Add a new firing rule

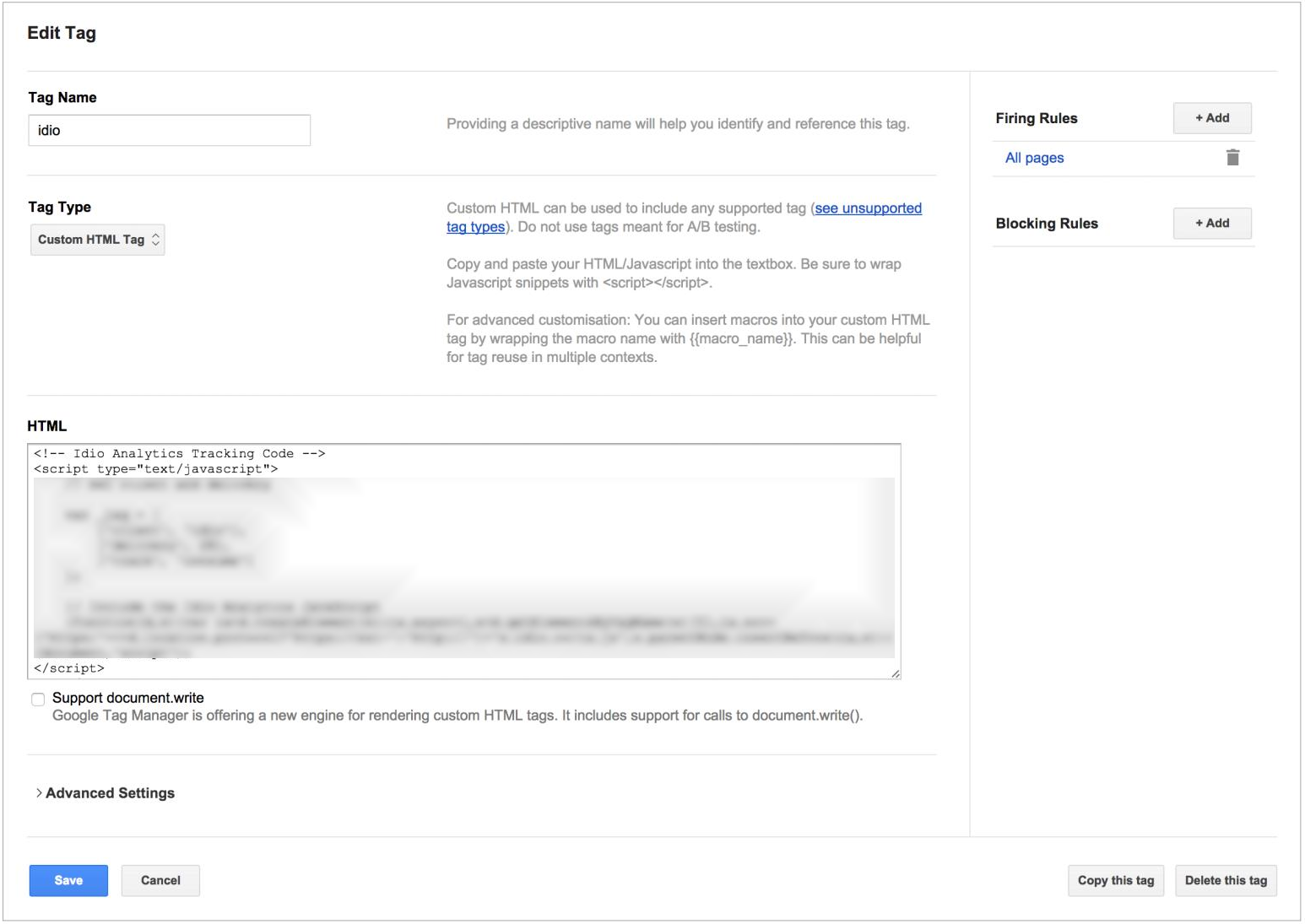(1212, 118)
